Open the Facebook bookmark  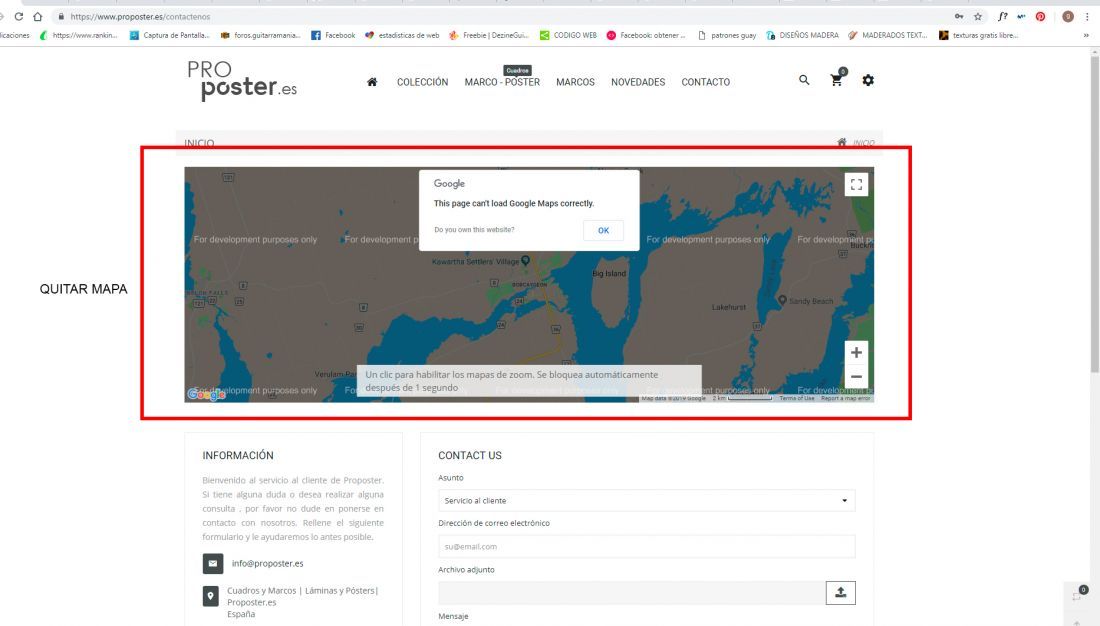coord(333,35)
